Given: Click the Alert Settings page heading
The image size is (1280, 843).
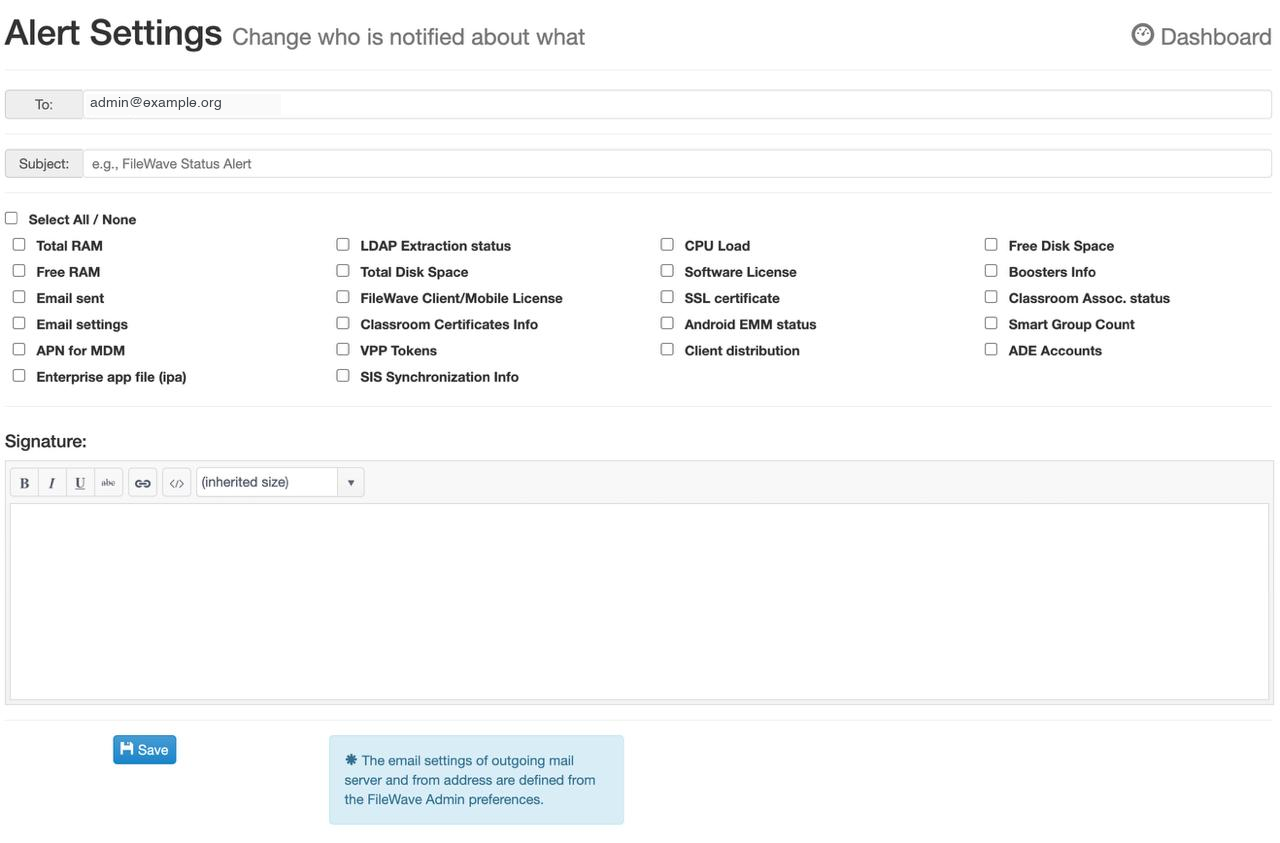Looking at the screenshot, I should point(113,33).
